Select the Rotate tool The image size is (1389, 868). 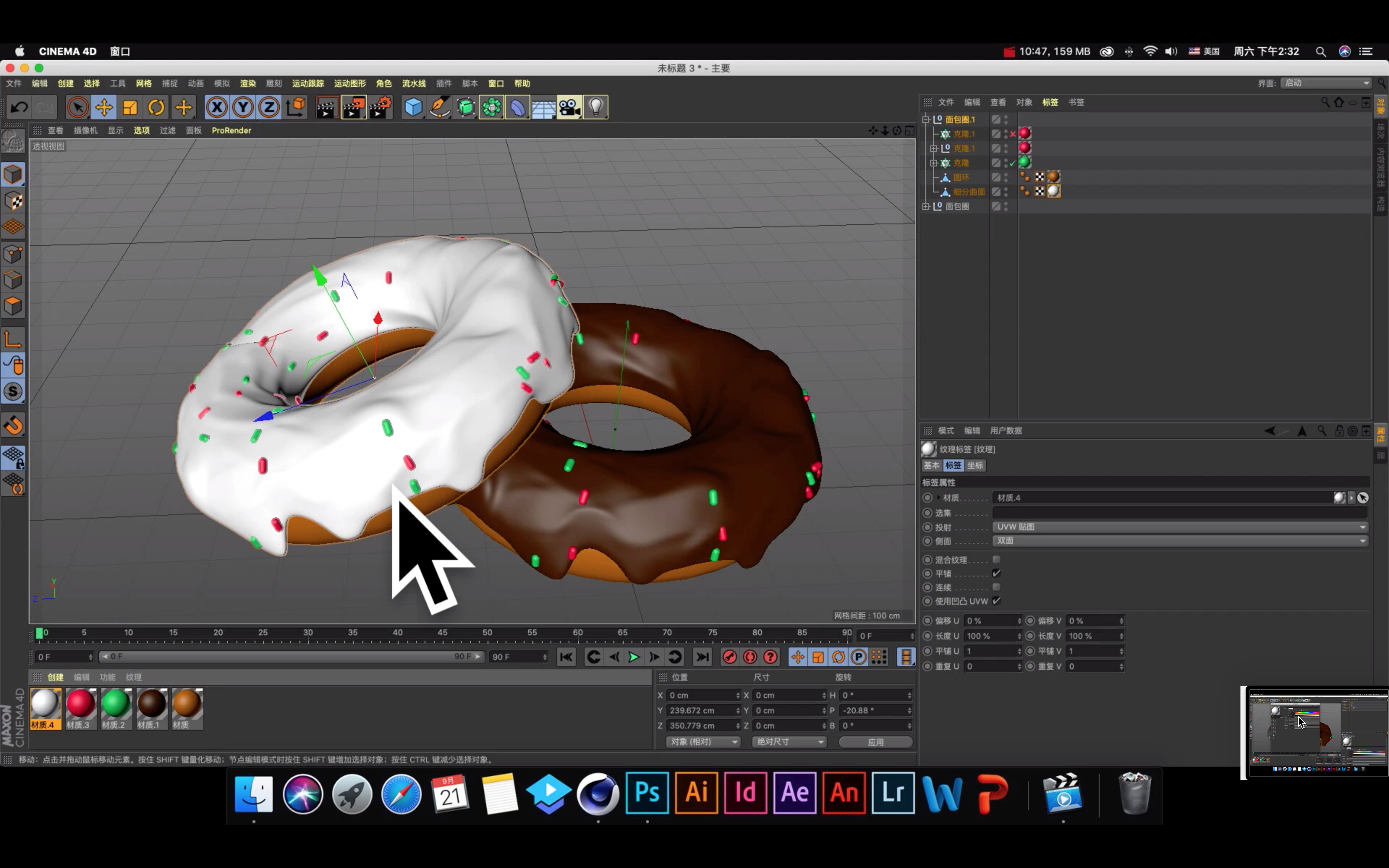(156, 108)
